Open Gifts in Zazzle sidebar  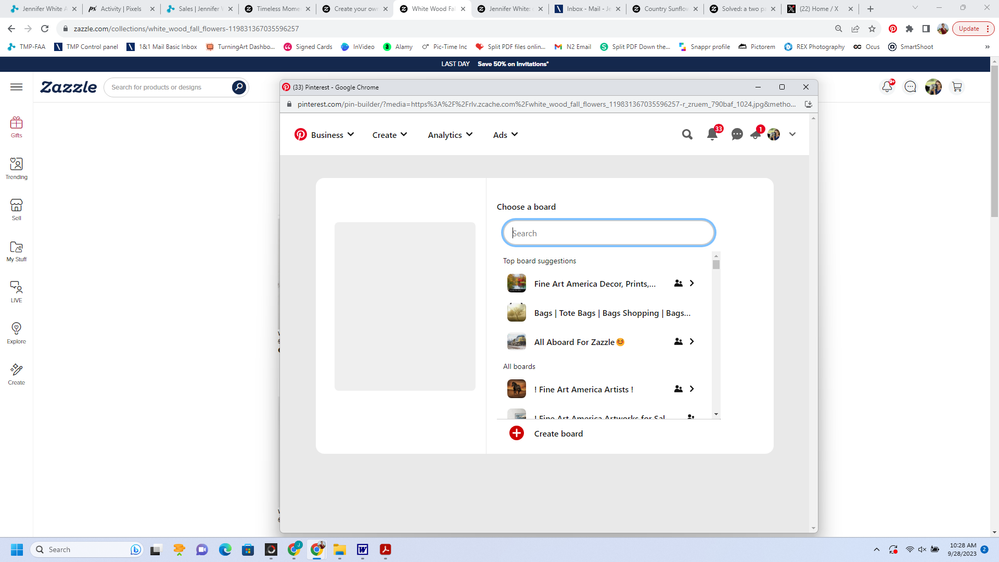pos(16,126)
